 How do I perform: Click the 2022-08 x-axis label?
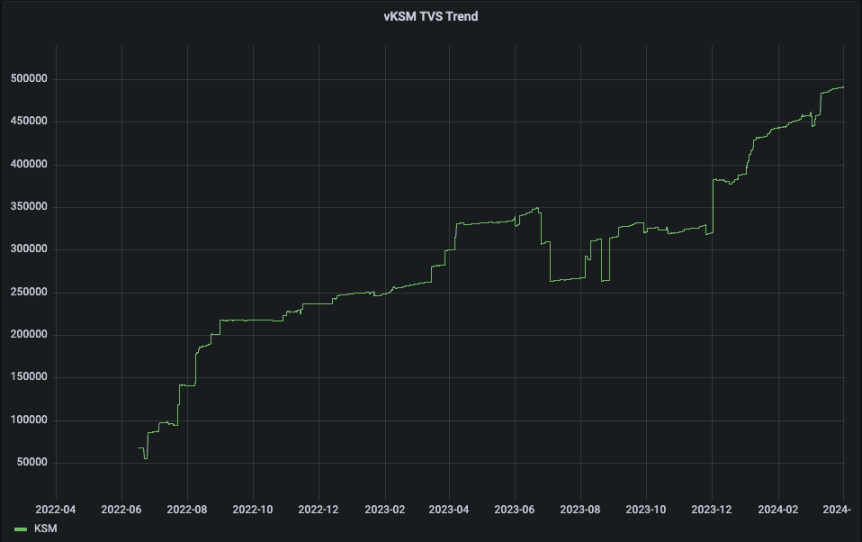pyautogui.click(x=187, y=510)
